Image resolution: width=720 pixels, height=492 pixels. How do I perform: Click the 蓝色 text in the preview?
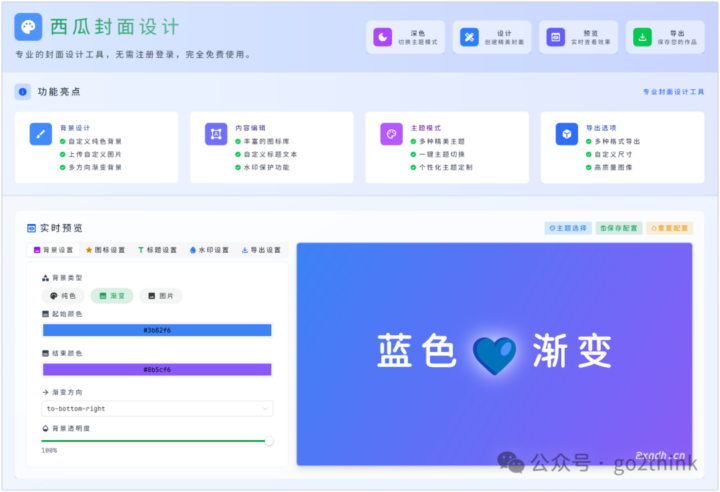416,351
